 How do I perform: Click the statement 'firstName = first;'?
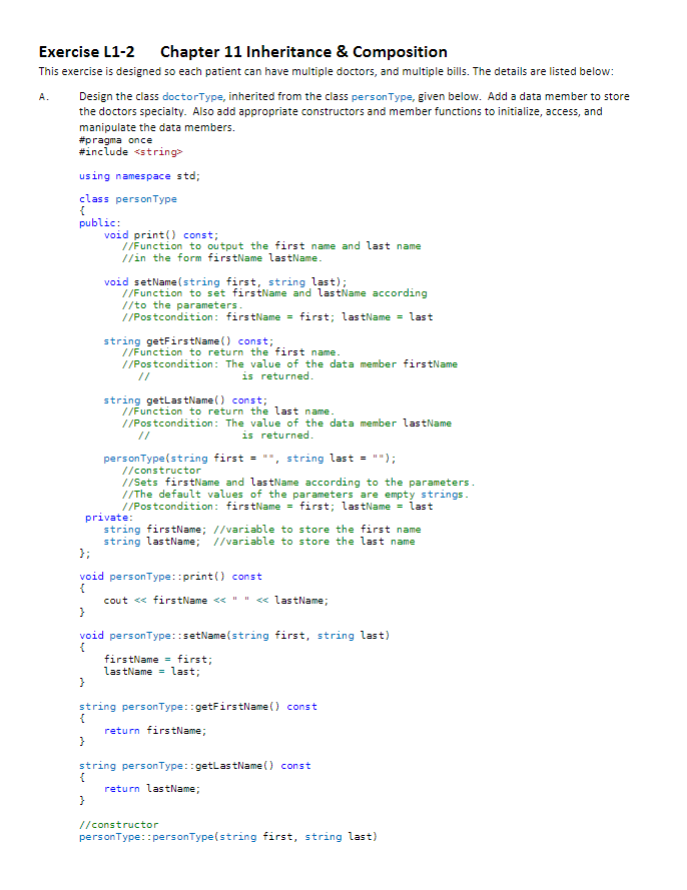pyautogui.click(x=158, y=660)
